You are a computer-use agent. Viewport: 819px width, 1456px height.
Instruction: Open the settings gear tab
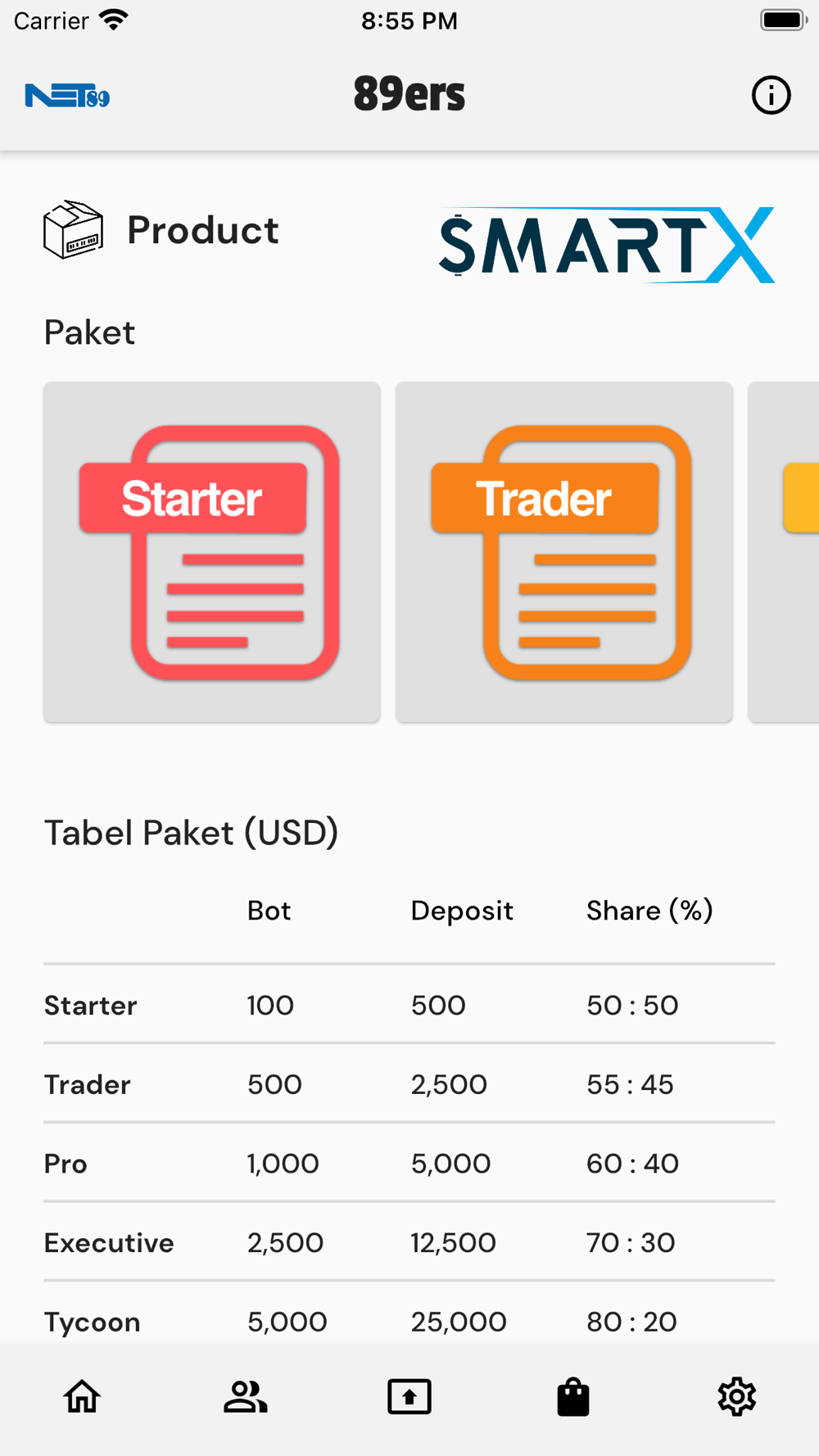tap(737, 1396)
